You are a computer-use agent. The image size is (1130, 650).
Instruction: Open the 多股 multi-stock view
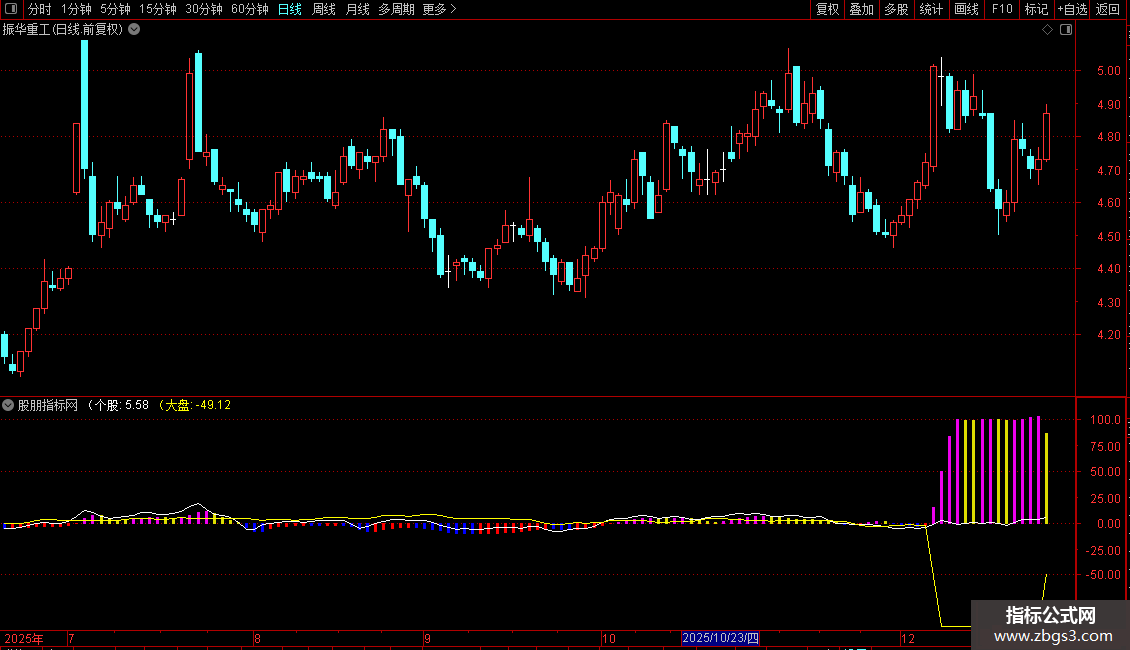(897, 9)
